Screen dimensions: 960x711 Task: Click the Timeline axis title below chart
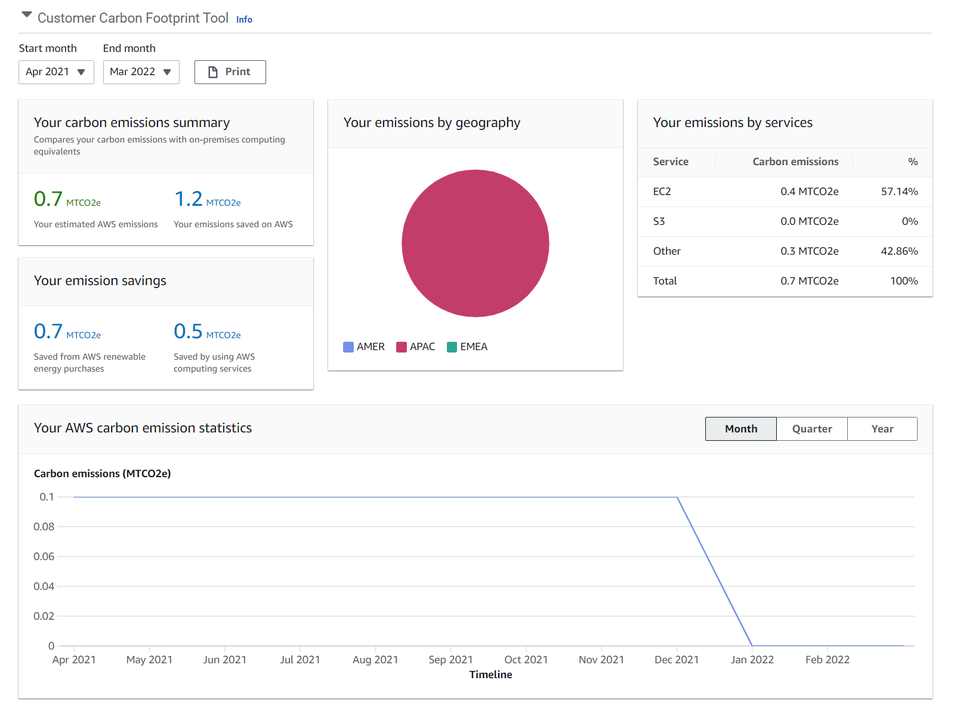pyautogui.click(x=490, y=675)
